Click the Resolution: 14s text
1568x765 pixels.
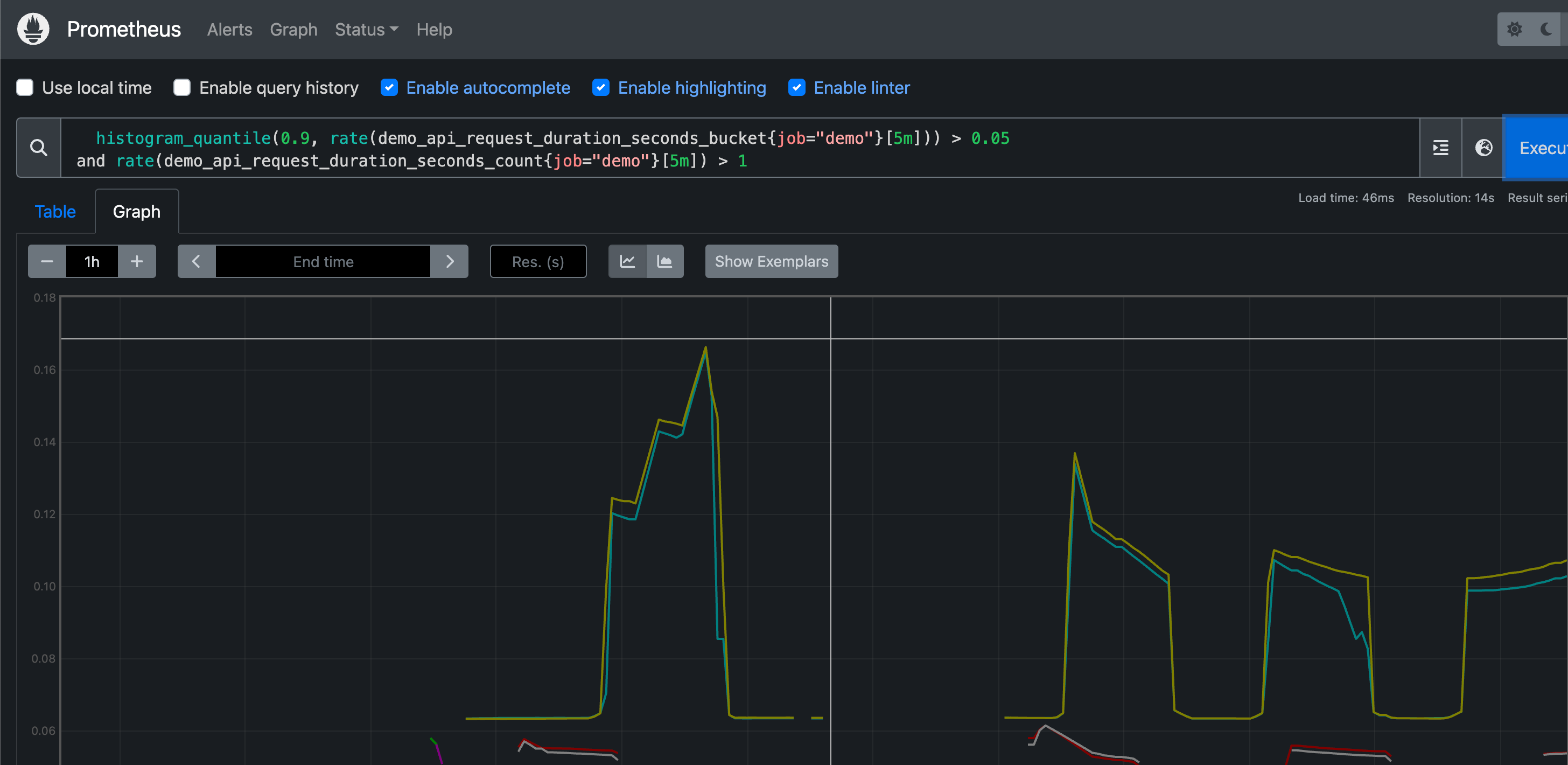pyautogui.click(x=1451, y=198)
